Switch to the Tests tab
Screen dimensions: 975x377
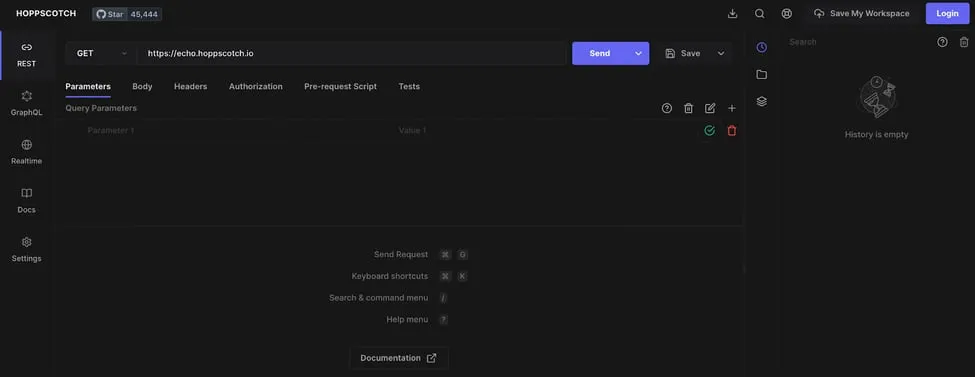(409, 86)
